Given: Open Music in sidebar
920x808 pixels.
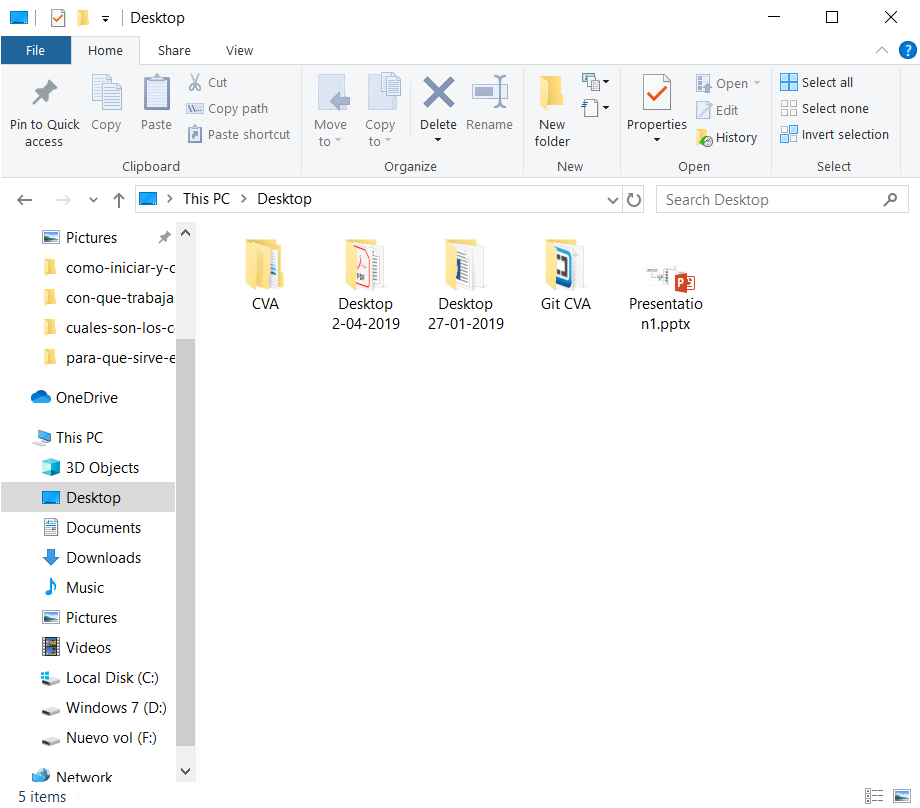Looking at the screenshot, I should (73, 587).
